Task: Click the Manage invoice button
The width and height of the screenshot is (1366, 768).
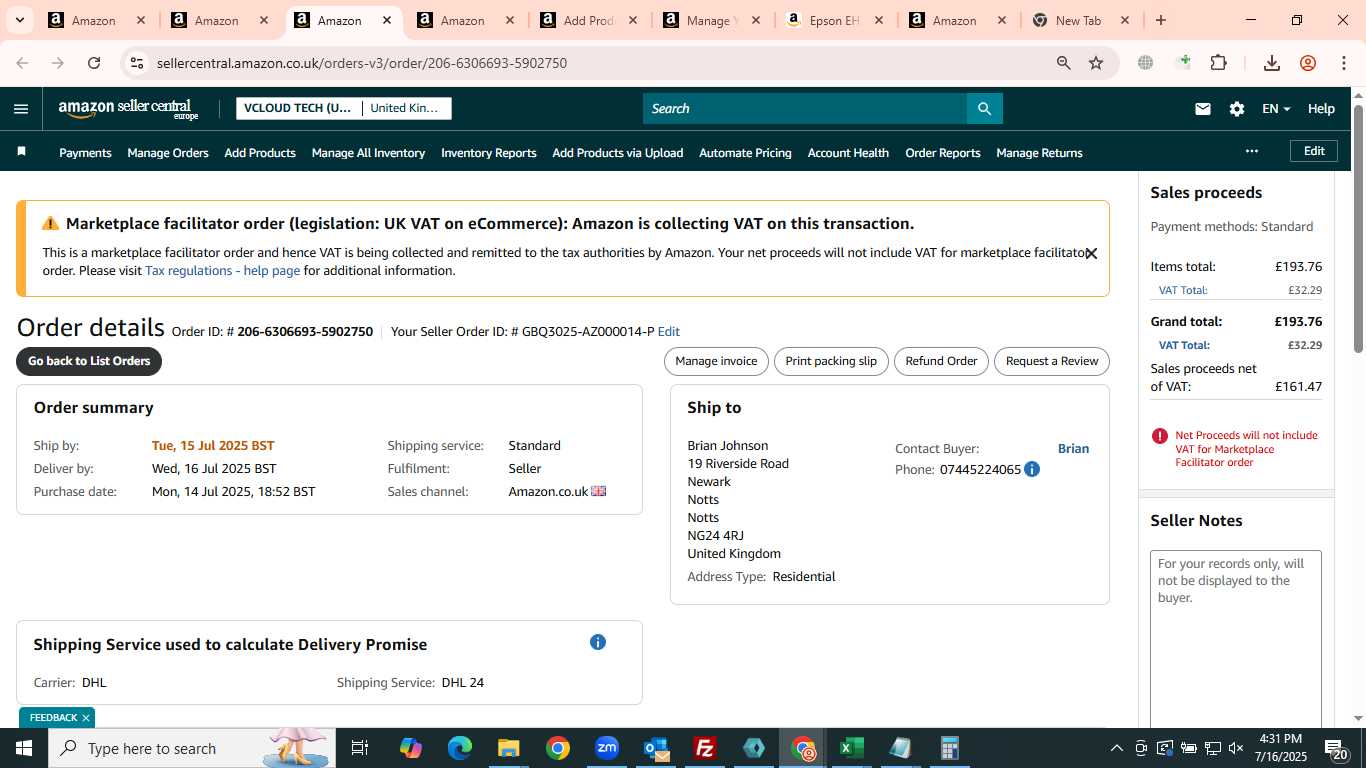Action: click(x=716, y=361)
